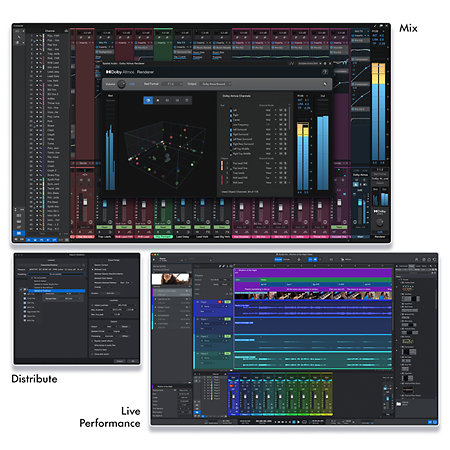
Task: Click the left button at the bottom-right of the Distribute dialog
Action: pos(119,361)
